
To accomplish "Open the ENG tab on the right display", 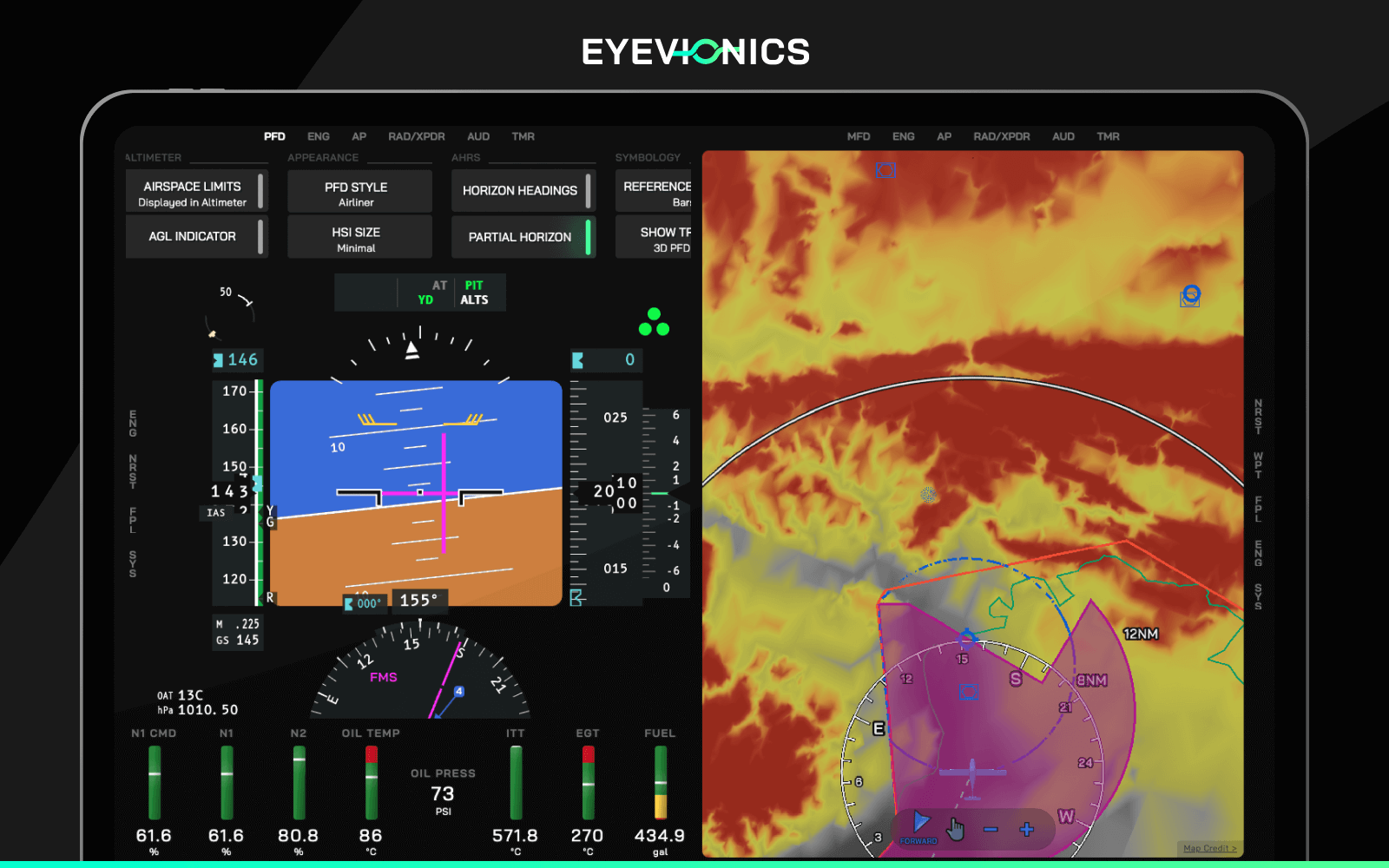I will (x=904, y=136).
